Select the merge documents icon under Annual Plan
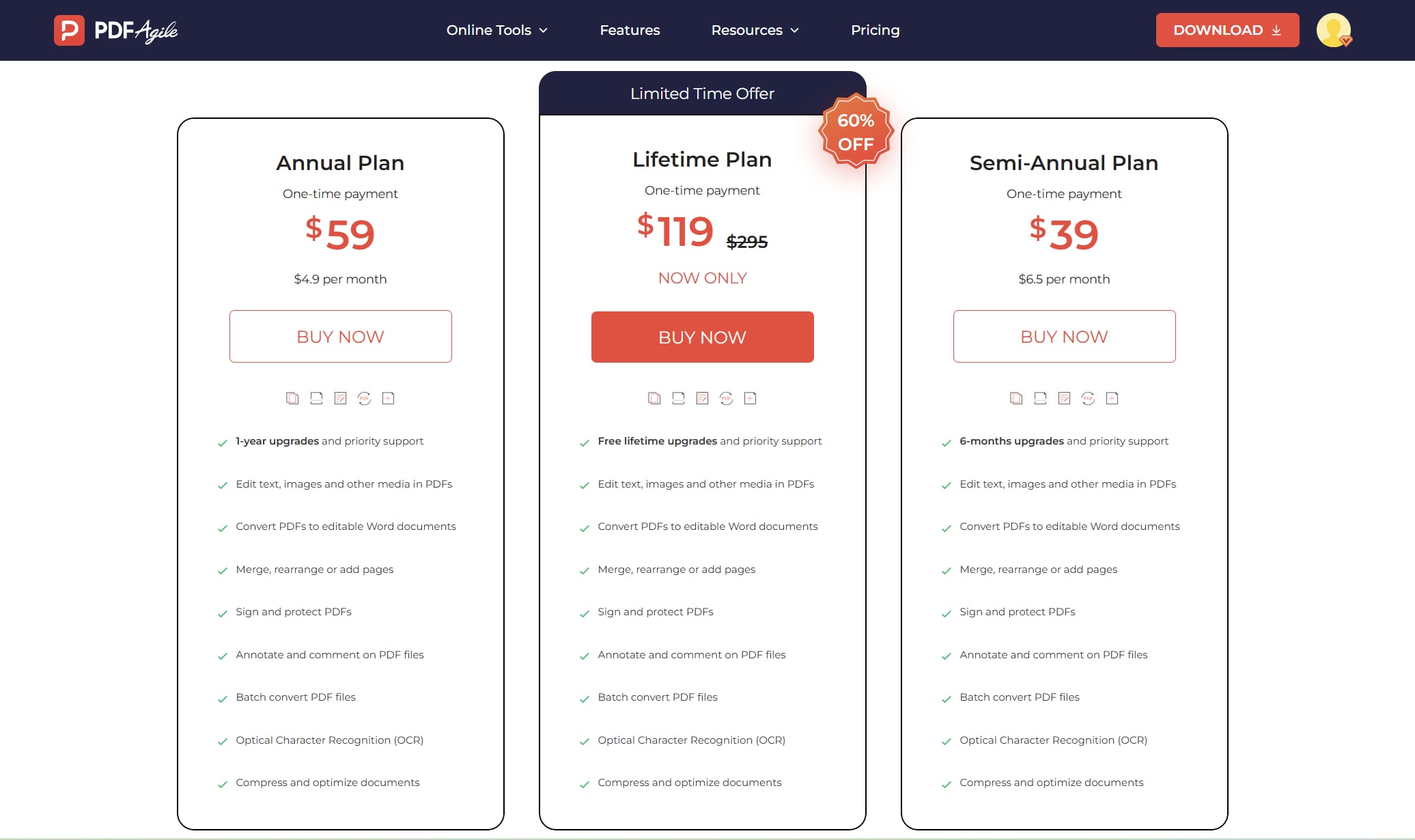1415x840 pixels. [292, 397]
